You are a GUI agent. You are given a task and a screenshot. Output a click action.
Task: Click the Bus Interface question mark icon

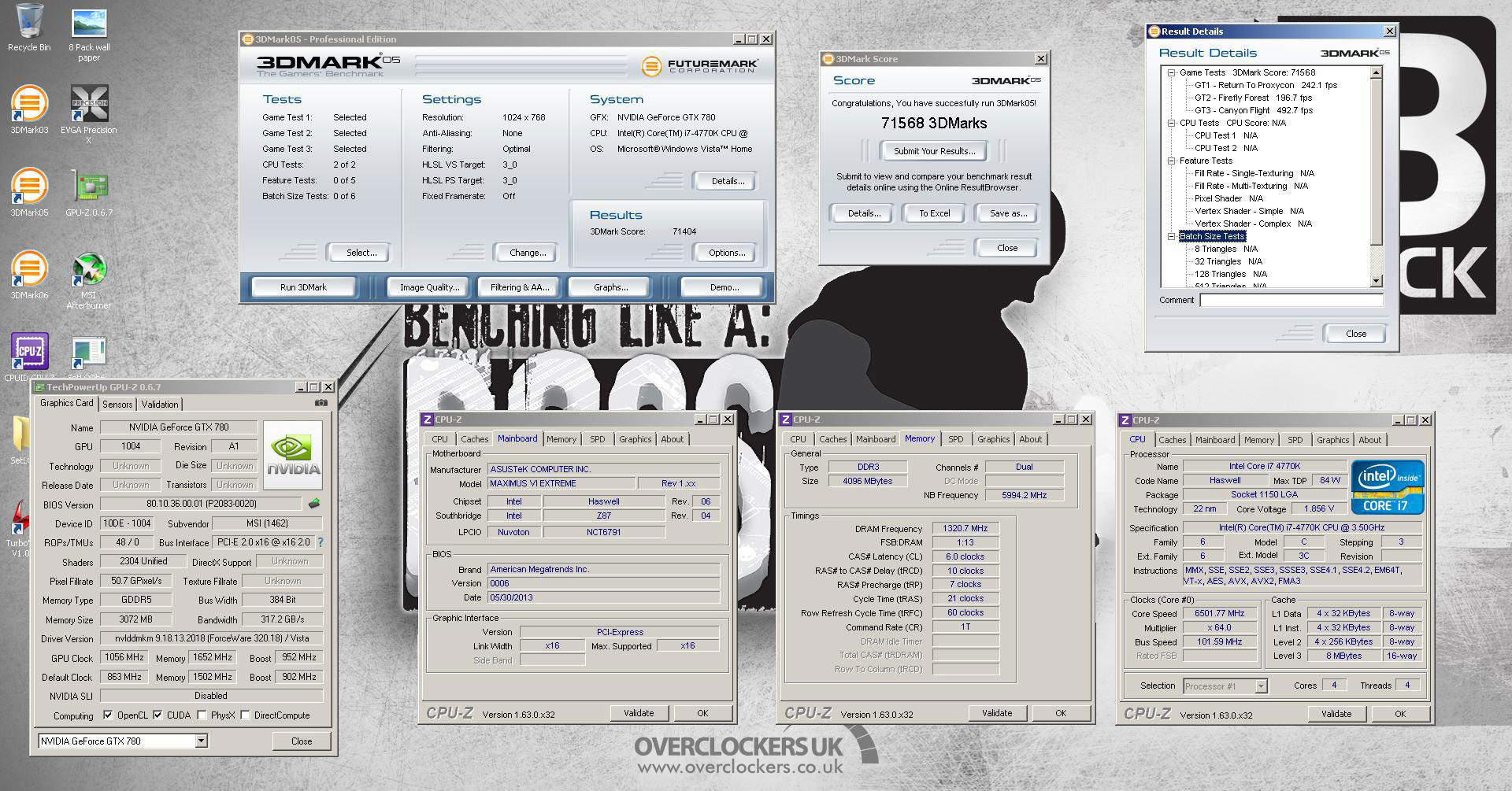pyautogui.click(x=321, y=542)
